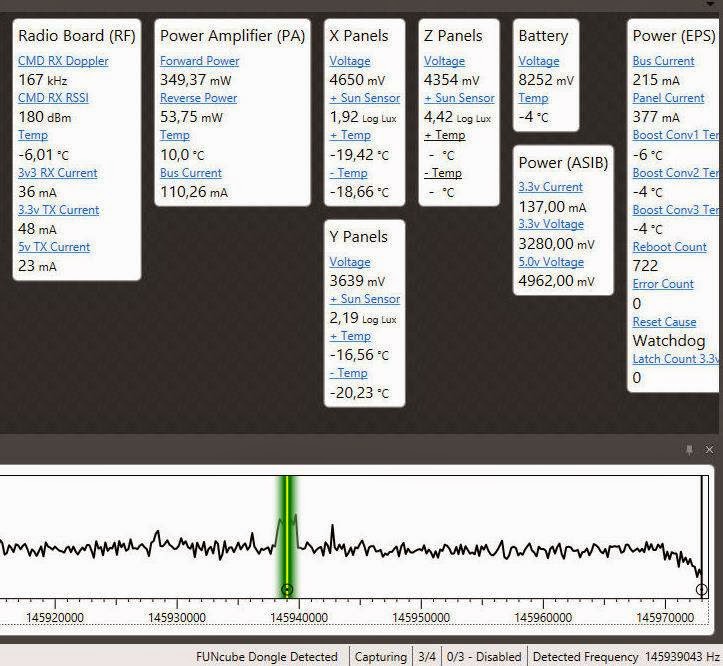Open the Reboot Count link

click(670, 247)
